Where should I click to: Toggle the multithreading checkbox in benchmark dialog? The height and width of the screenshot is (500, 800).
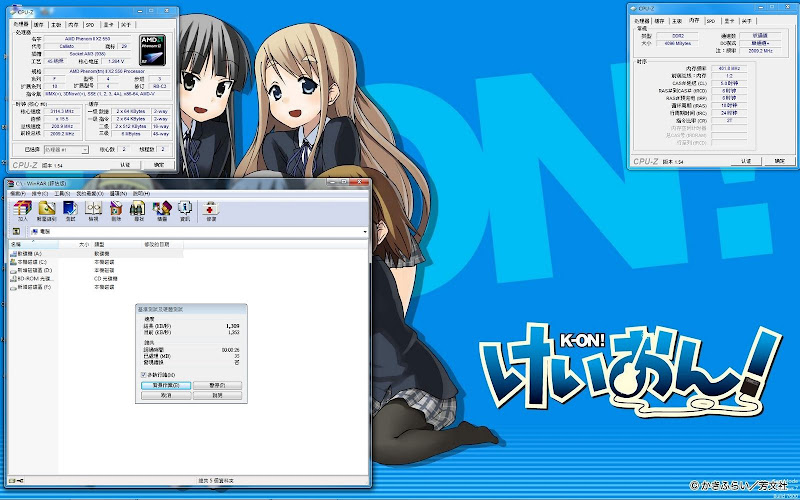pyautogui.click(x=143, y=375)
